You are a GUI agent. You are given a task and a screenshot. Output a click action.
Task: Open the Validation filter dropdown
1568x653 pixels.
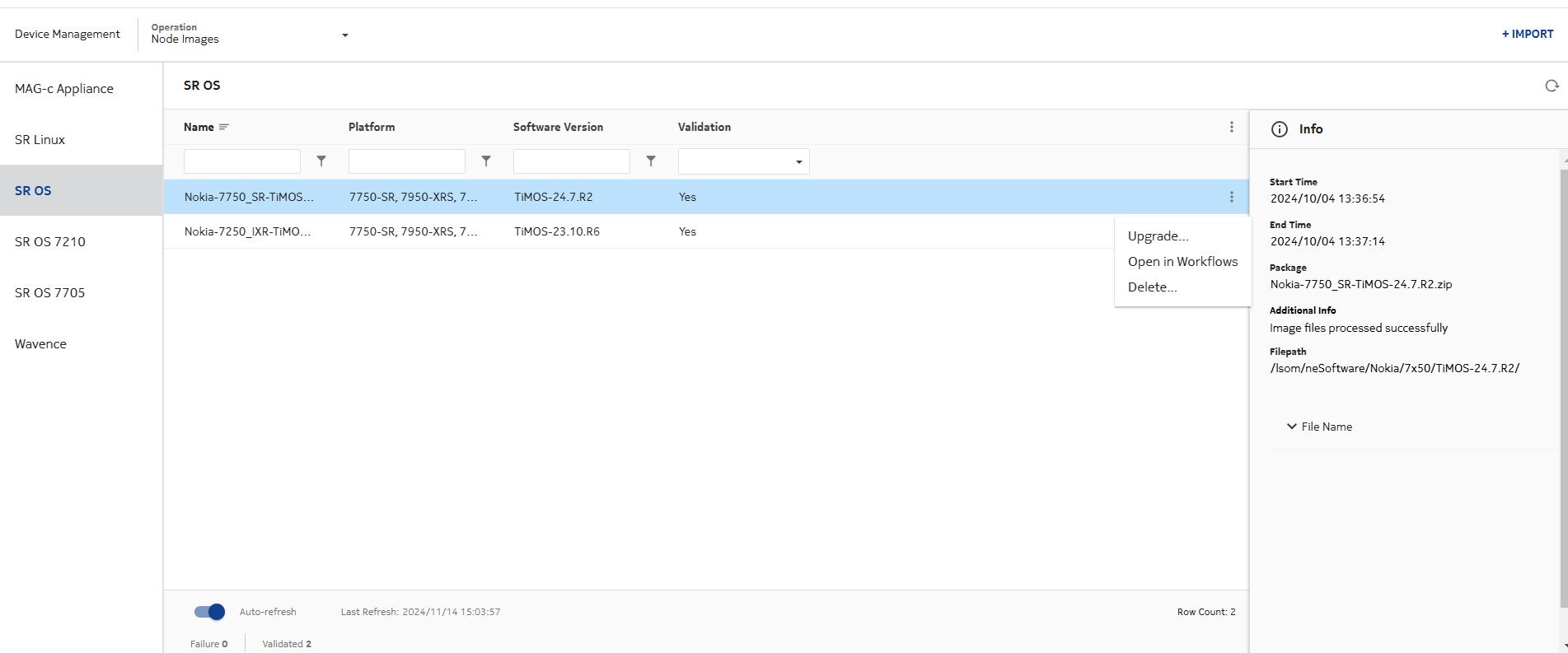click(x=743, y=161)
